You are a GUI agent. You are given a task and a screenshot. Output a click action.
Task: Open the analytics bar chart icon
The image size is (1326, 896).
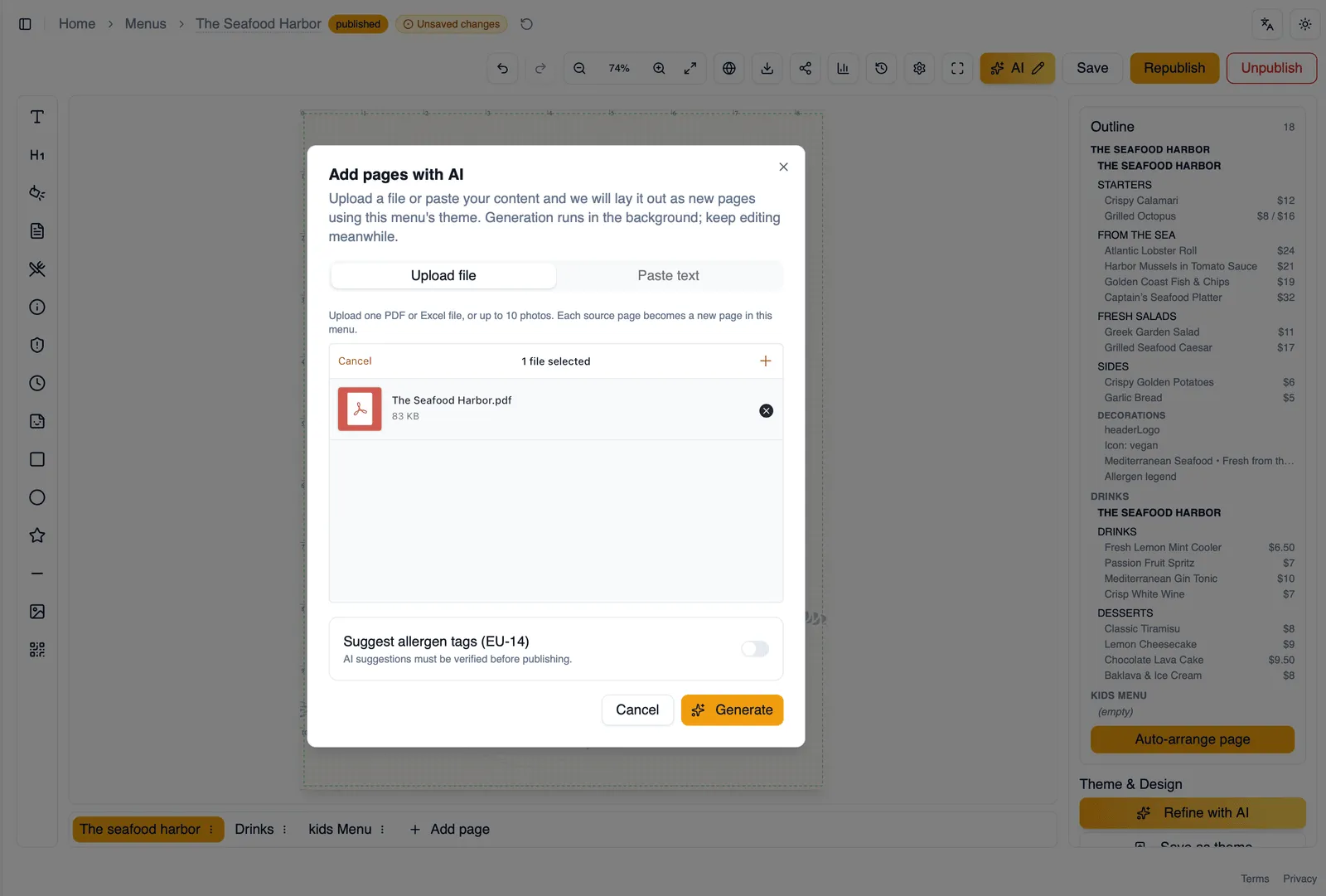point(843,68)
